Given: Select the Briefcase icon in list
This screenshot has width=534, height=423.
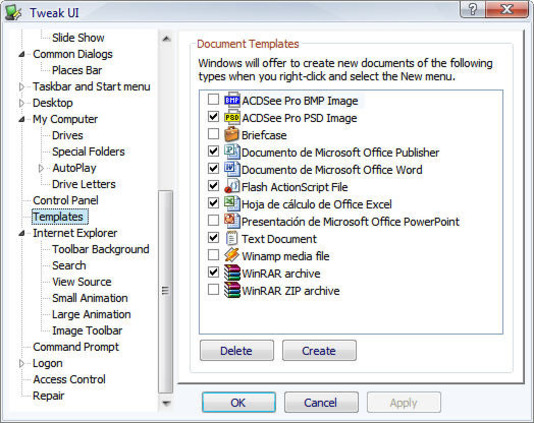Looking at the screenshot, I should point(232,135).
